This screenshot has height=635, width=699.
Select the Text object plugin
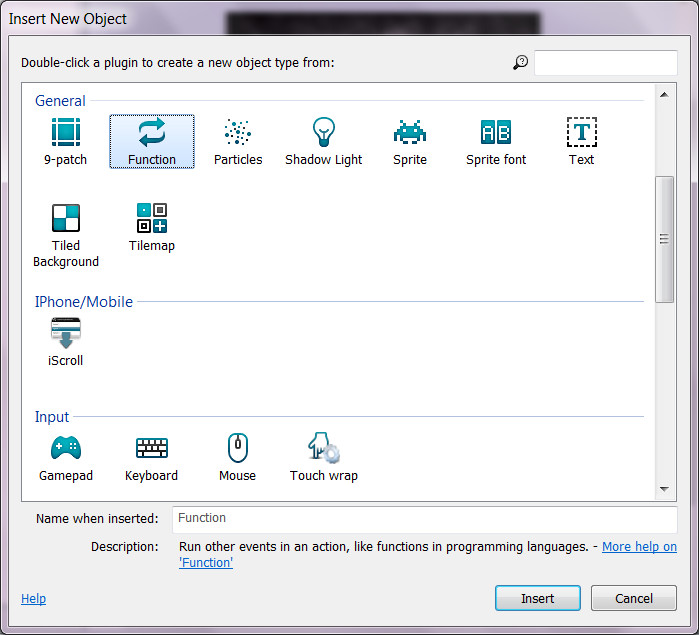tap(581, 133)
